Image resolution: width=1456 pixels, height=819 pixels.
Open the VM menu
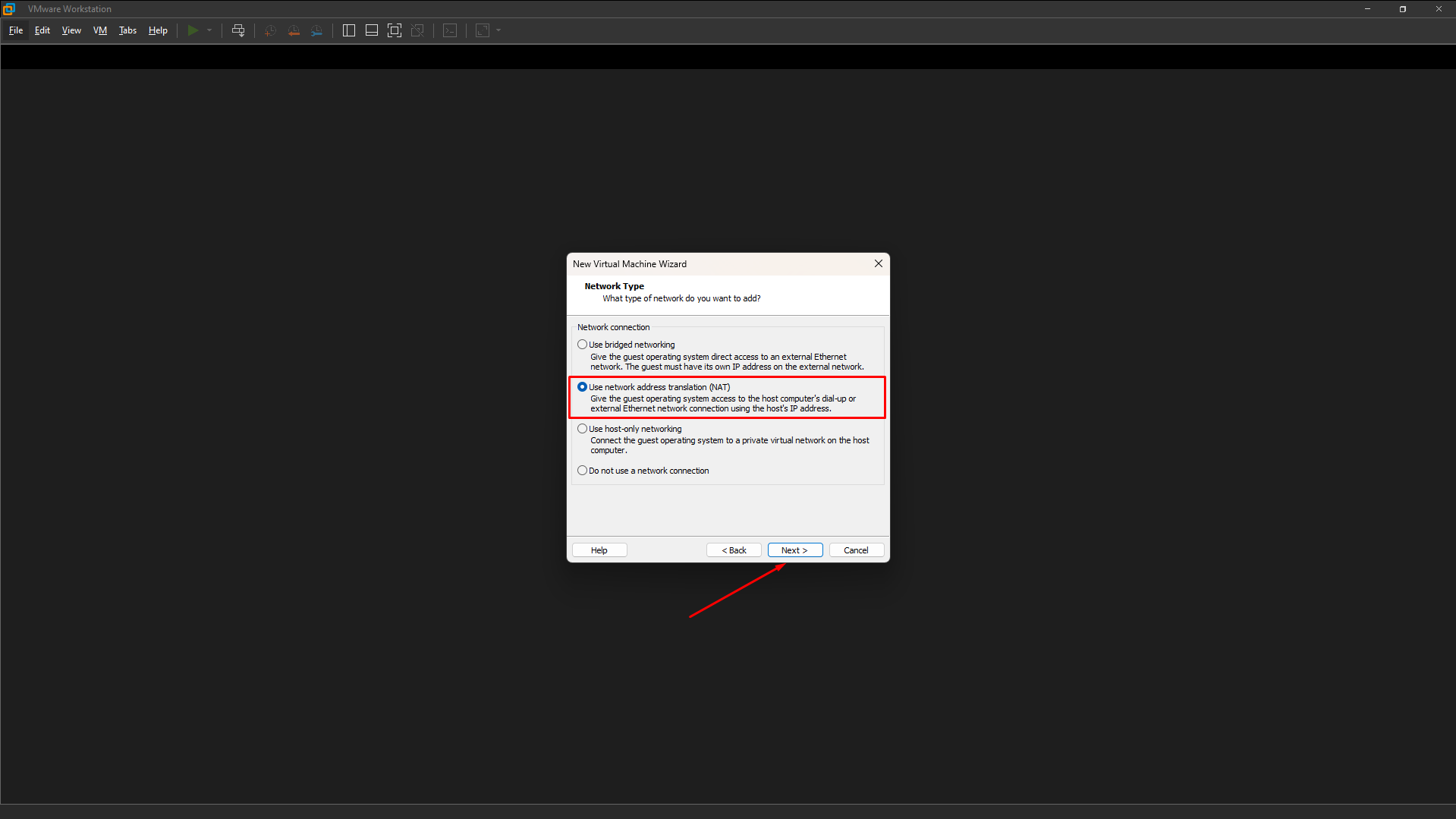99,30
